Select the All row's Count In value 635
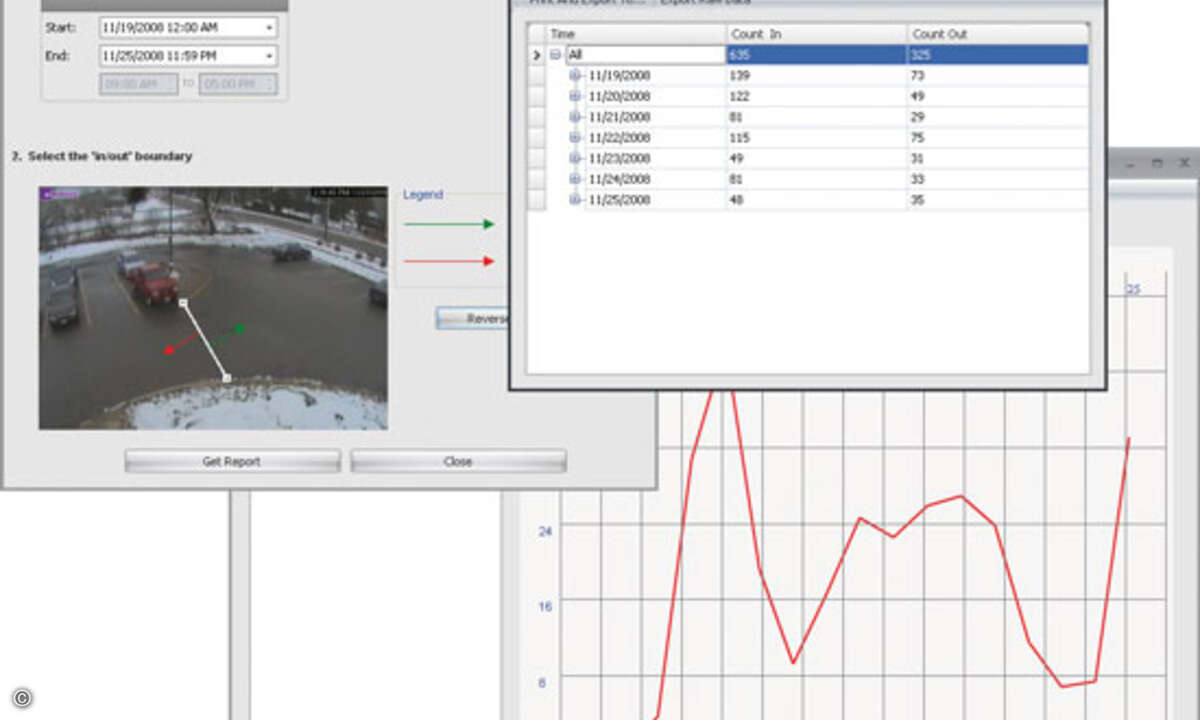Image resolution: width=1200 pixels, height=720 pixels. (x=817, y=55)
